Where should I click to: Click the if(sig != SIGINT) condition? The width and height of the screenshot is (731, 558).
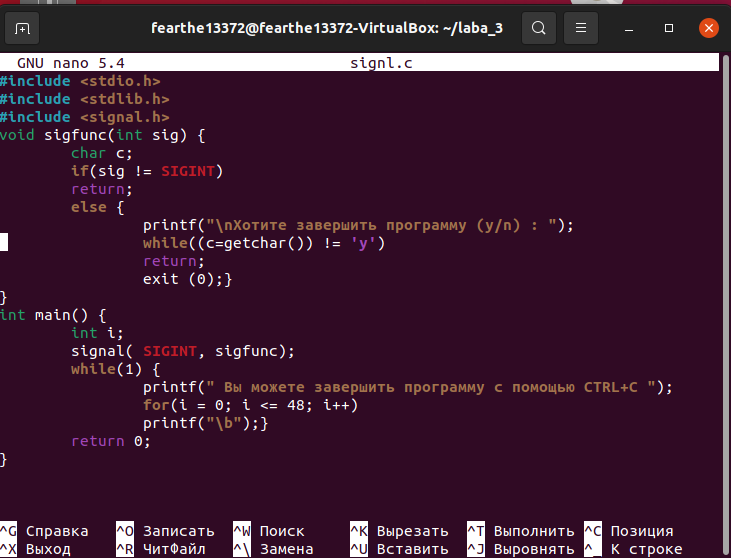147,171
